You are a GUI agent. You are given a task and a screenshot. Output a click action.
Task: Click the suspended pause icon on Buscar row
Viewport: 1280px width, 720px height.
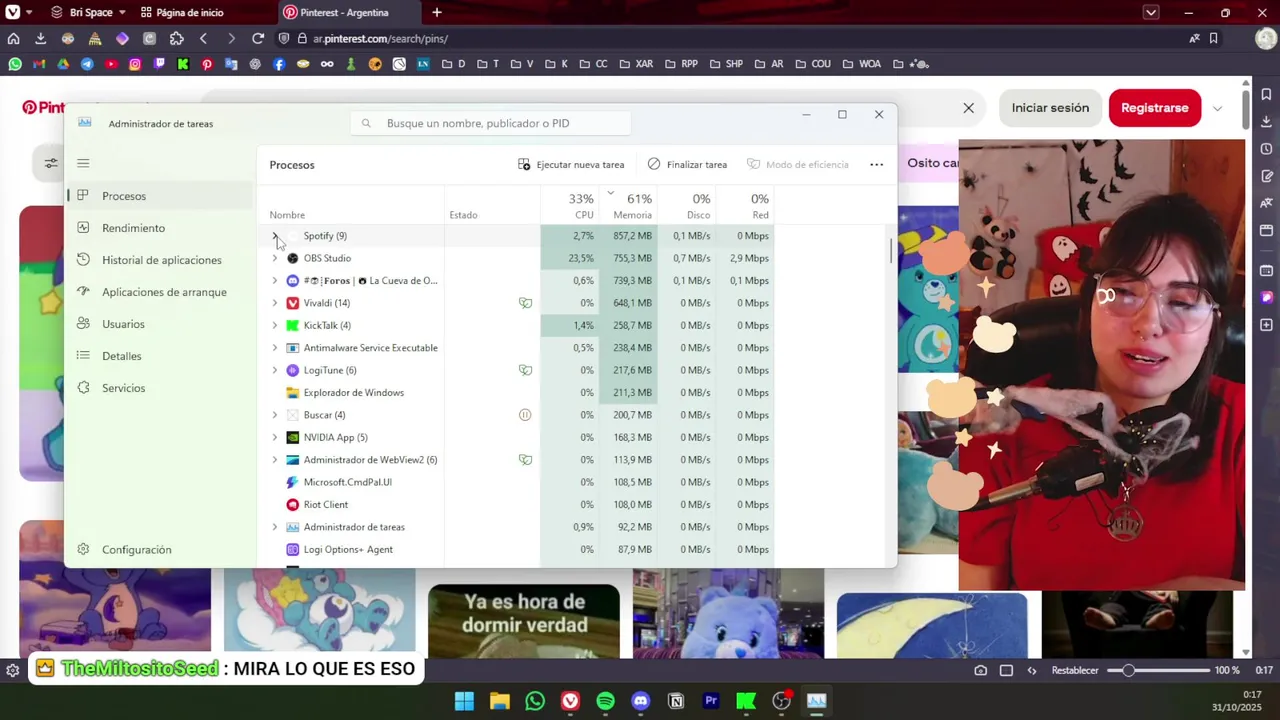[x=525, y=415]
